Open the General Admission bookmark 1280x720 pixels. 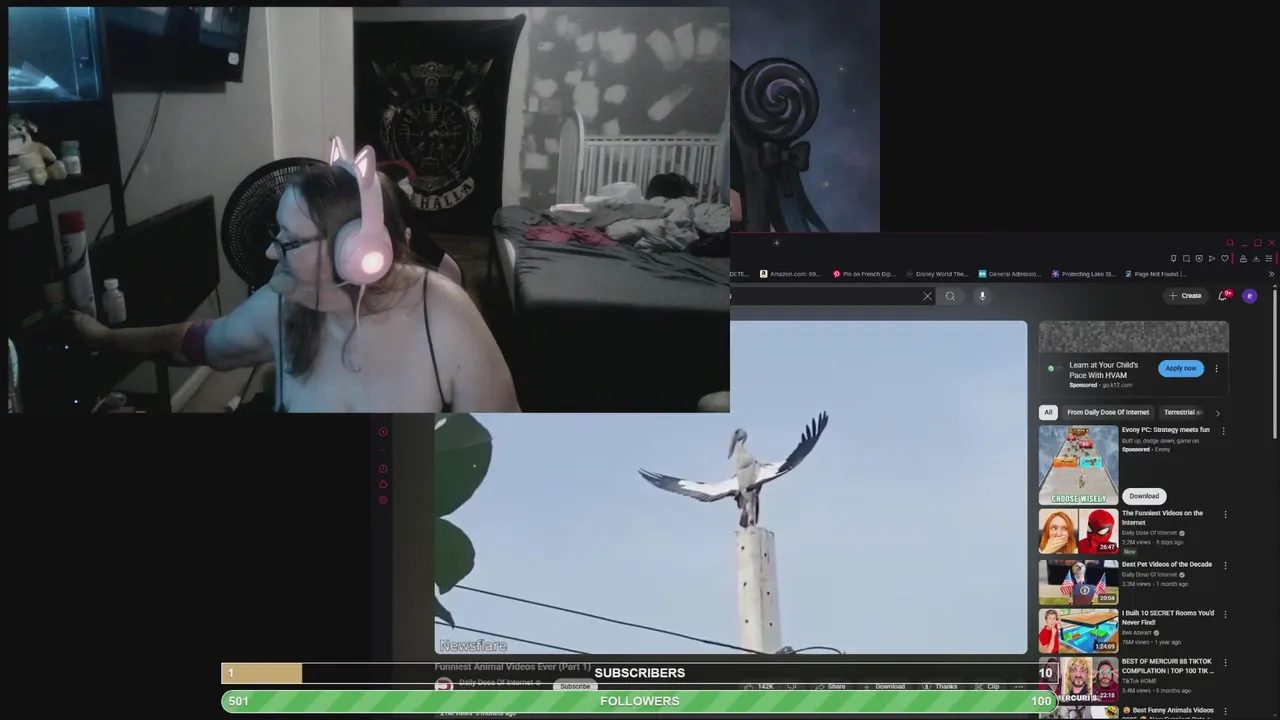[1010, 274]
